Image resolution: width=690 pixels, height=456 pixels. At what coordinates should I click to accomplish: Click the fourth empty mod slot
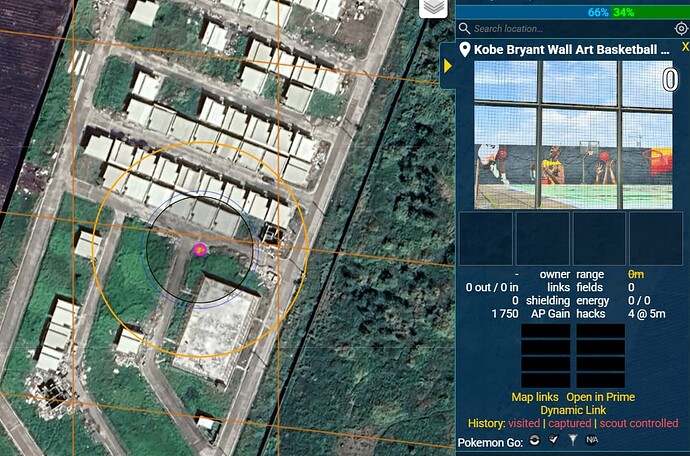pos(656,239)
